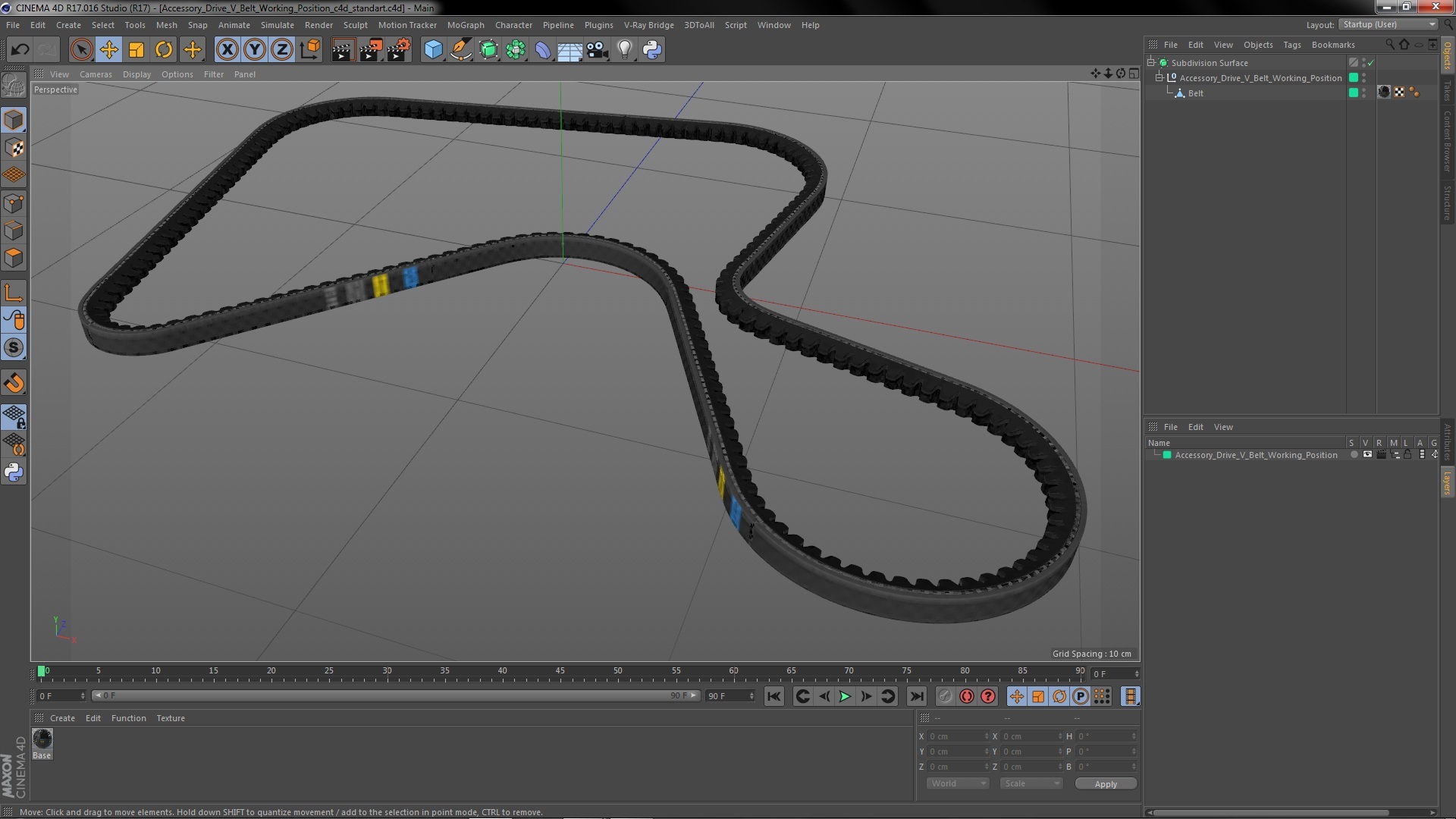The width and height of the screenshot is (1456, 819).
Task: Activate the Scale tool in top toolbar
Action: tap(136, 50)
